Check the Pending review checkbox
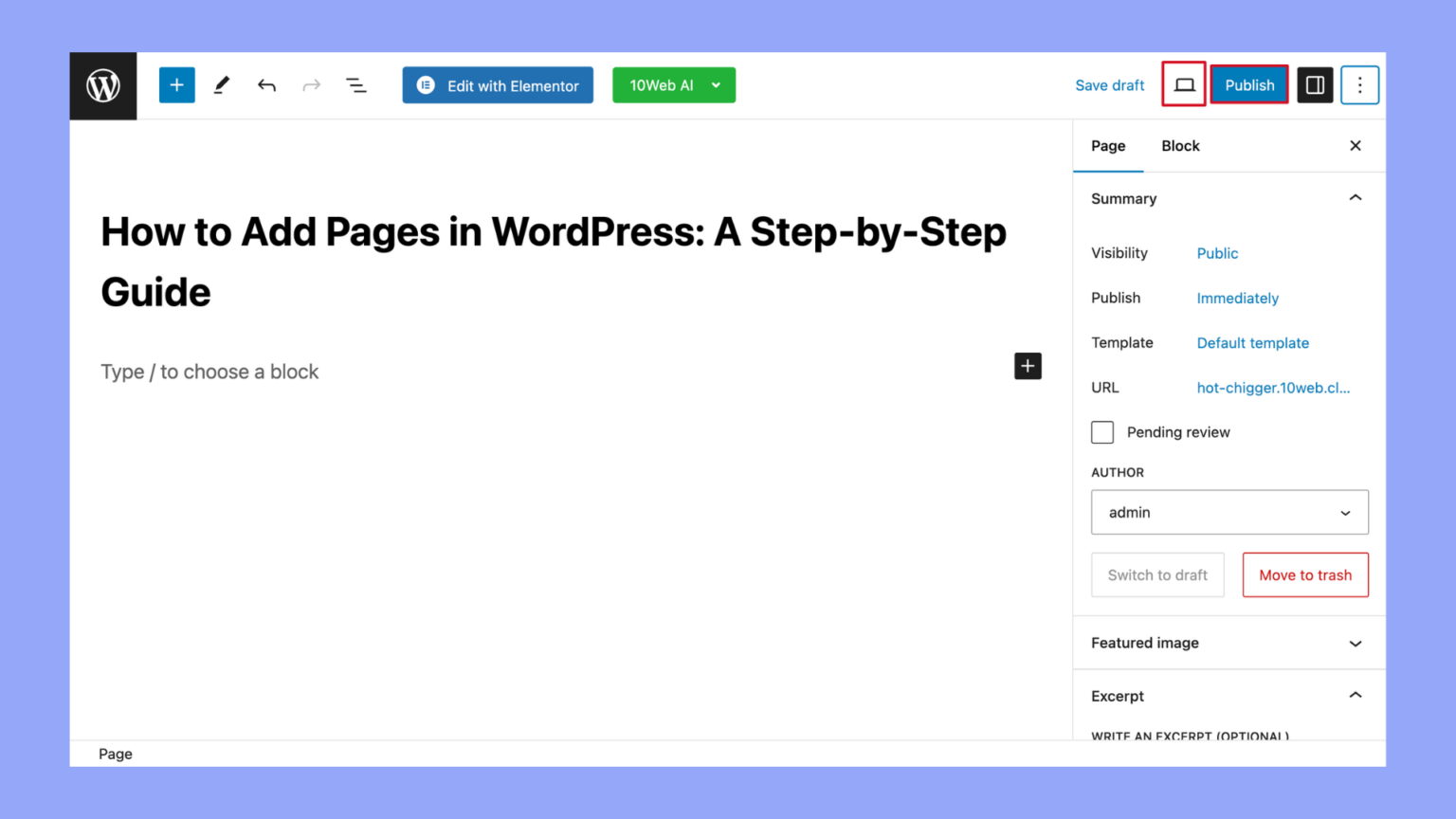 [1101, 431]
